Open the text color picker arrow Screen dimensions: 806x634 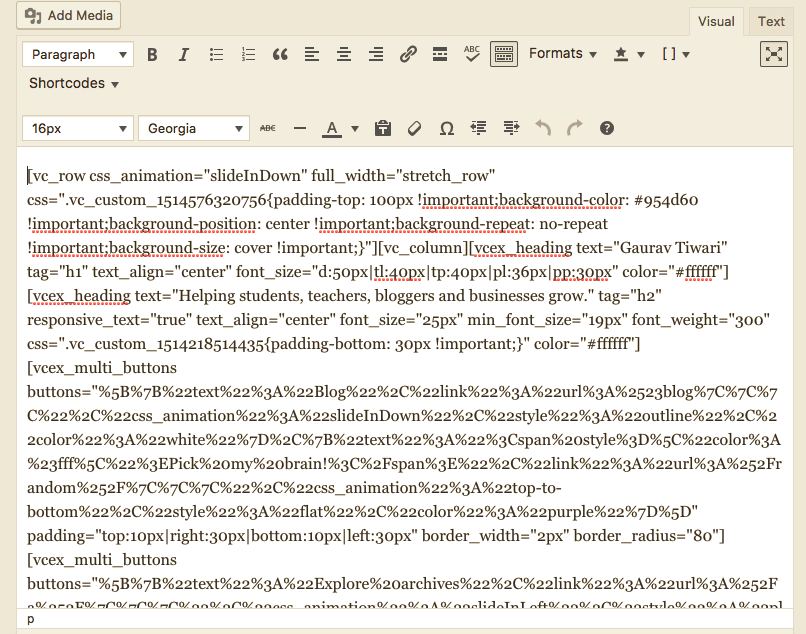pyautogui.click(x=355, y=129)
